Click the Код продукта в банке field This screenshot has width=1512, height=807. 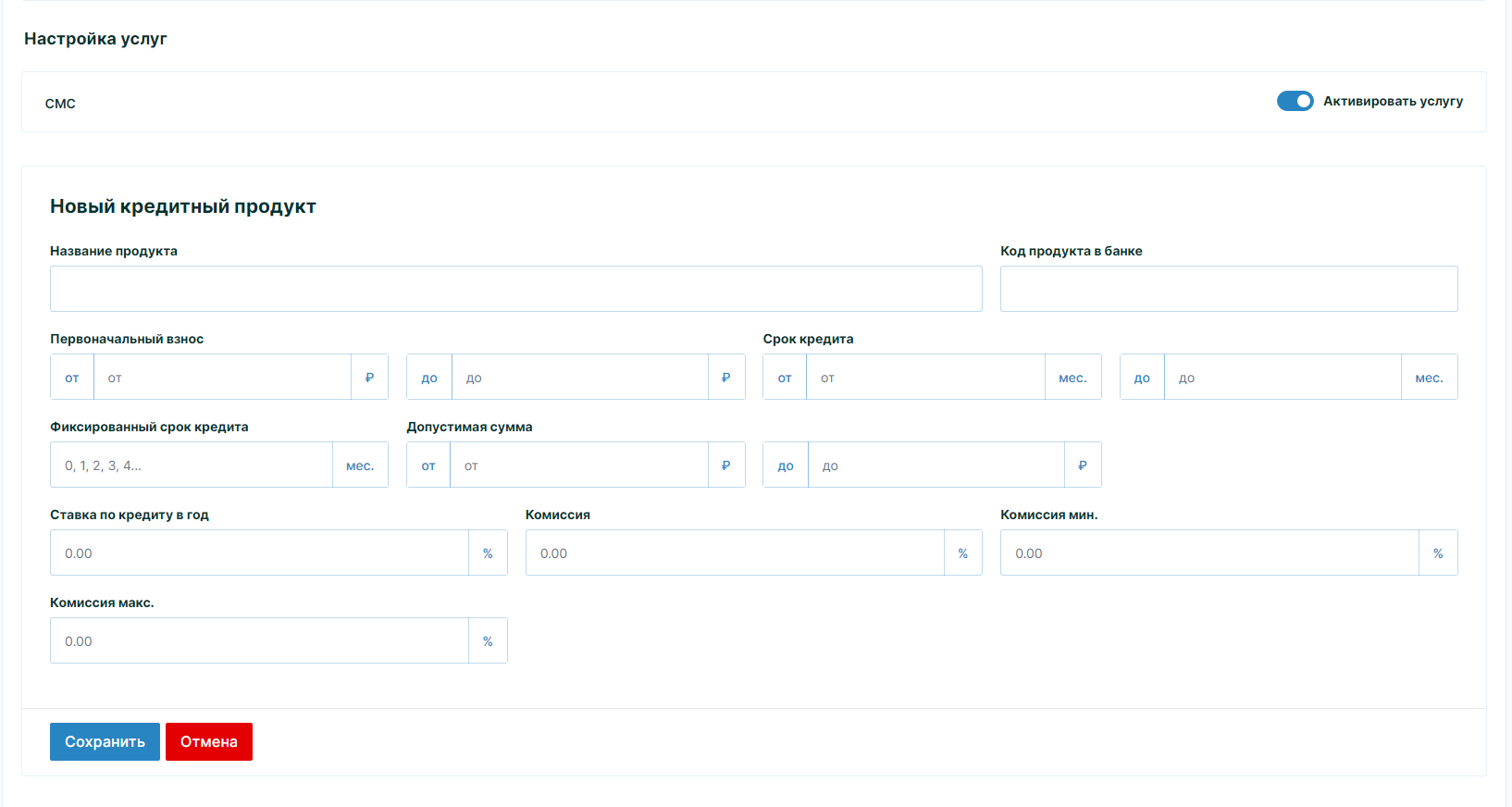[x=1228, y=289]
